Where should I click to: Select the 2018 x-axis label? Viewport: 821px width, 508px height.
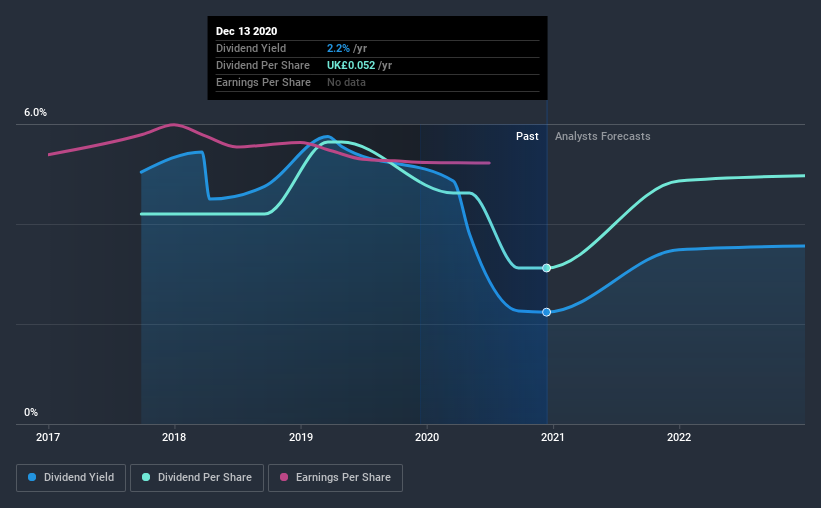click(174, 437)
